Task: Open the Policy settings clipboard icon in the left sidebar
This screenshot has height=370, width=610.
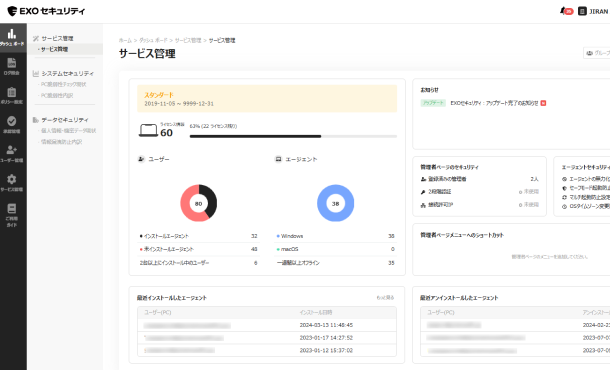Action: point(12,92)
